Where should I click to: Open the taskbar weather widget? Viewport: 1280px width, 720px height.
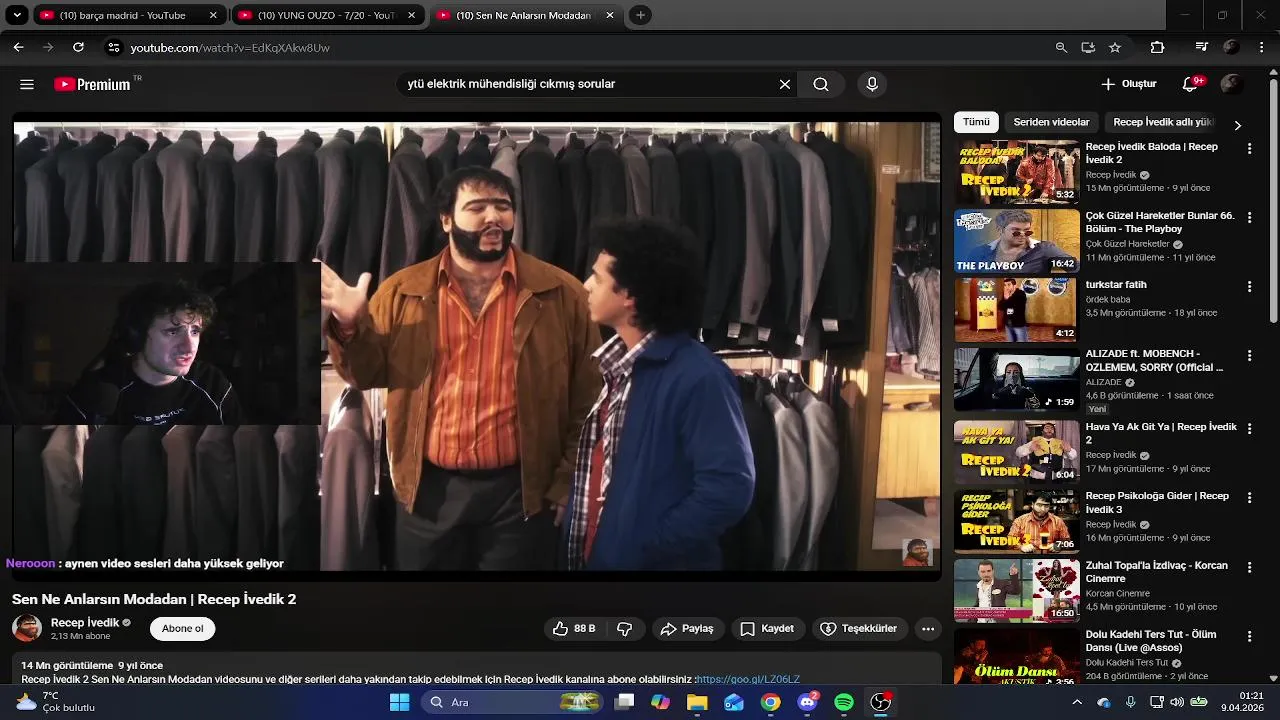click(55, 702)
